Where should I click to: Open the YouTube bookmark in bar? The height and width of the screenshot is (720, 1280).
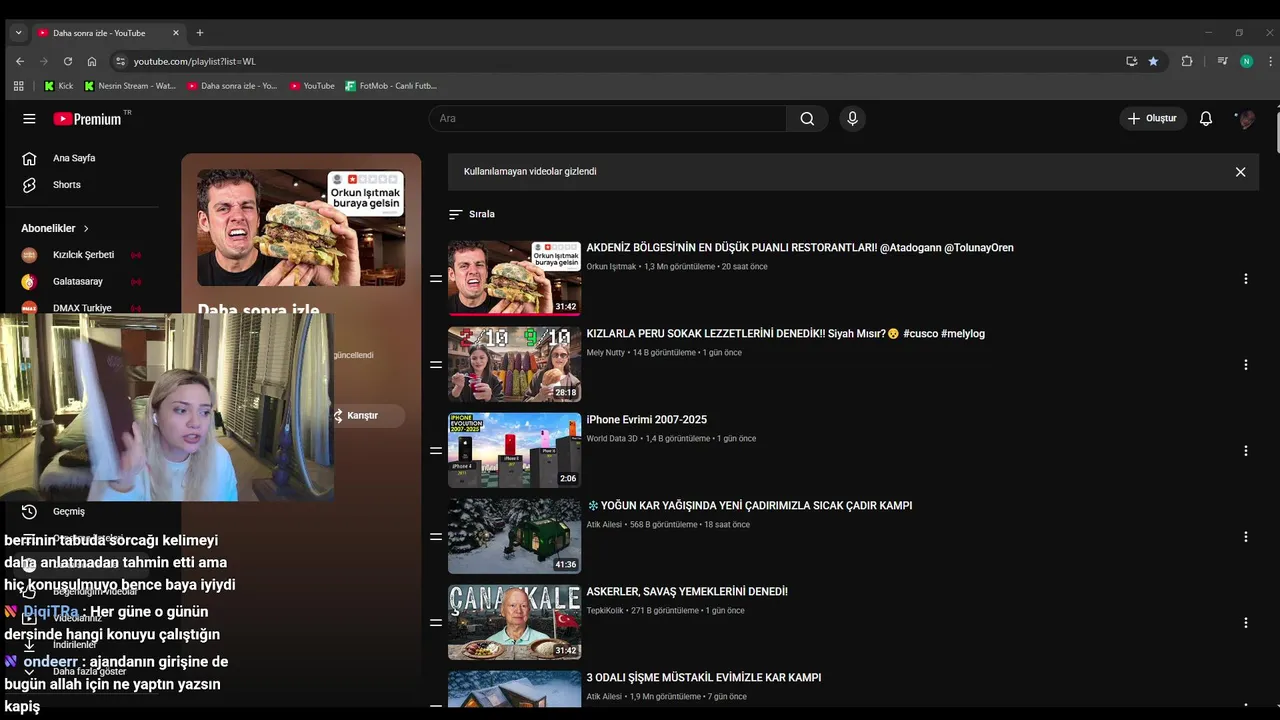click(x=312, y=86)
